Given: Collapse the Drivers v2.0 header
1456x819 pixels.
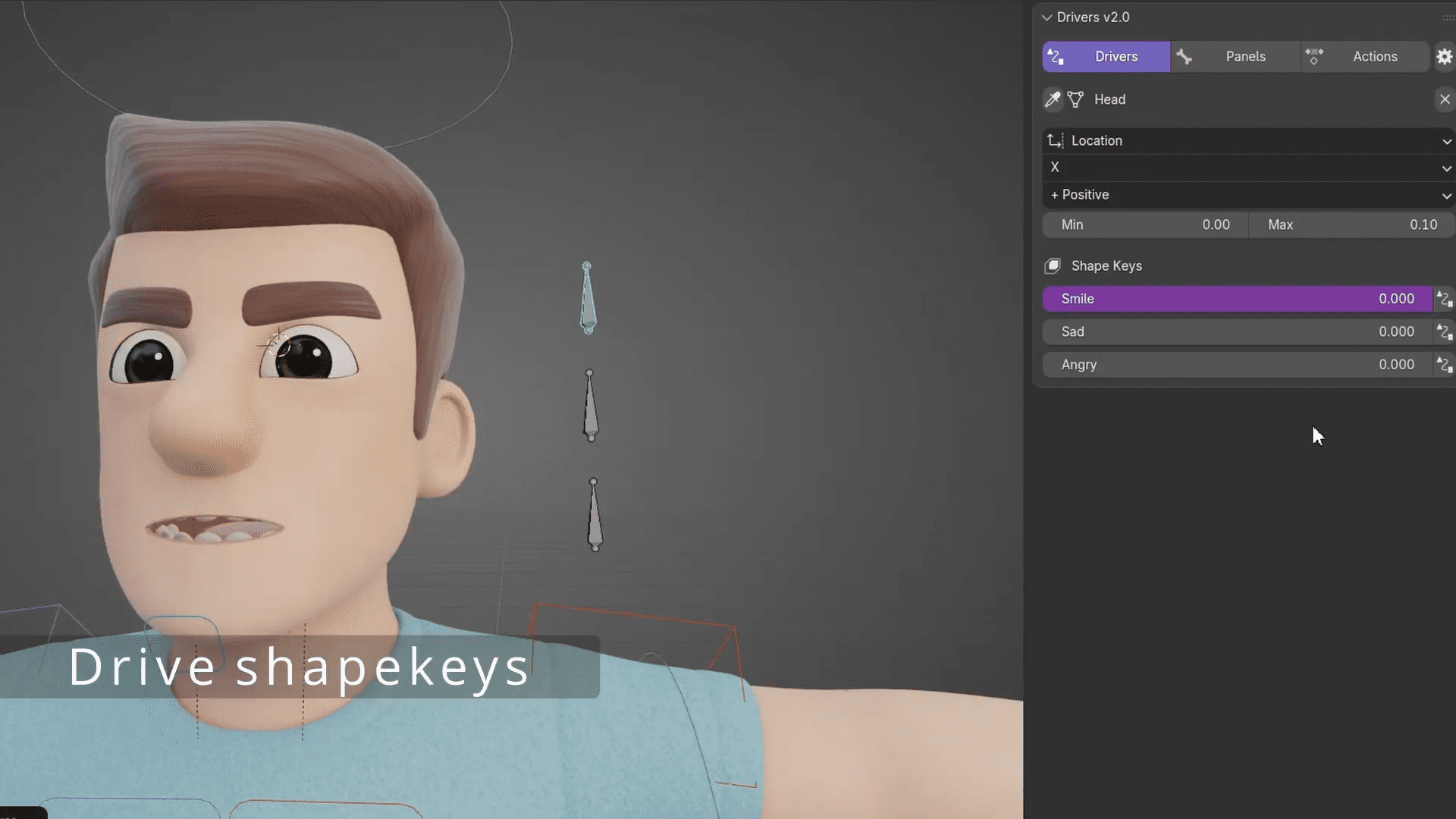Looking at the screenshot, I should [1047, 17].
